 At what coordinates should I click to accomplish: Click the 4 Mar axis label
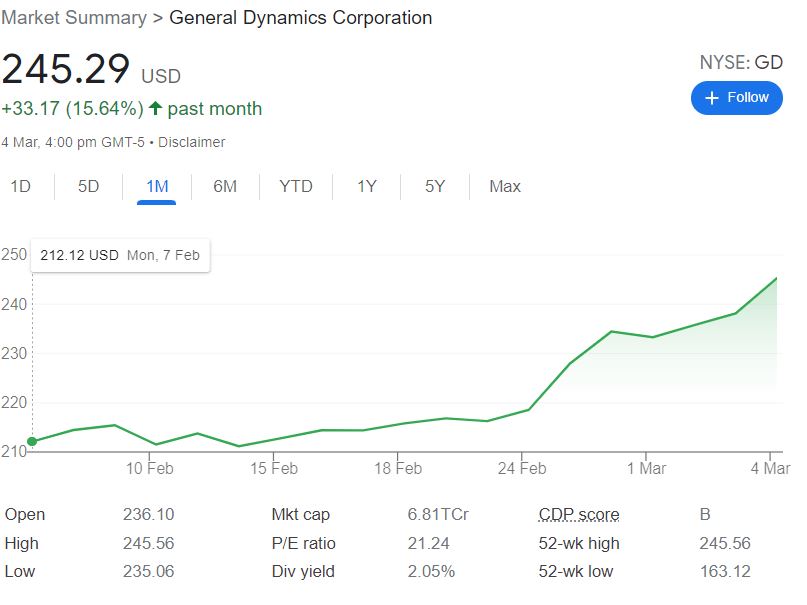coord(770,469)
